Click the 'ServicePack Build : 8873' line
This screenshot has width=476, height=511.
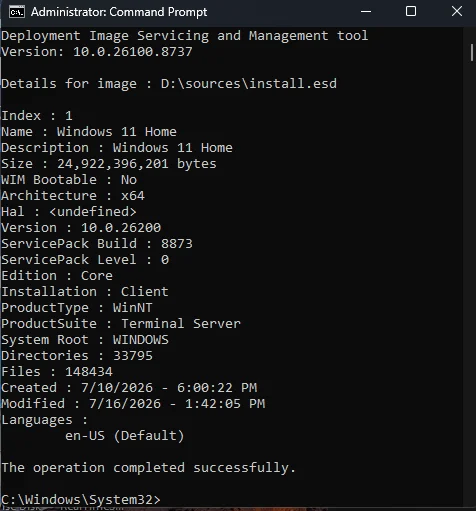tap(97, 244)
